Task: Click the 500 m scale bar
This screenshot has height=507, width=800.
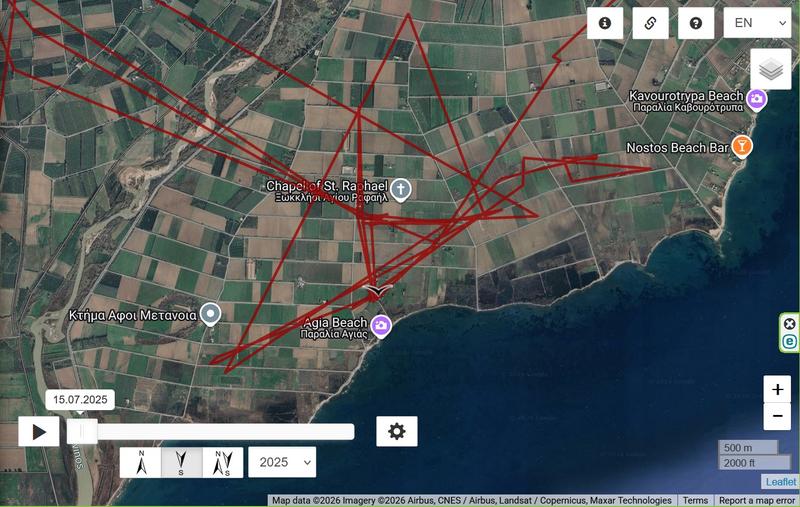Action: 748,447
